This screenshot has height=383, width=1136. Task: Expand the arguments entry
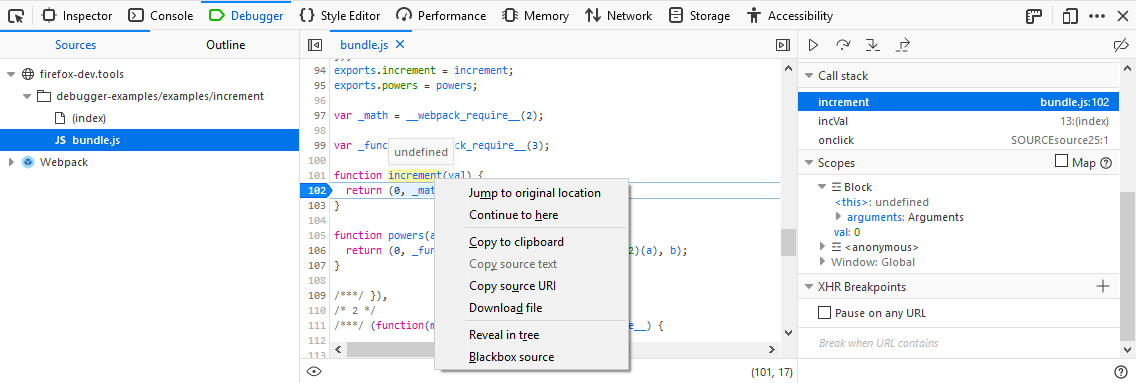(838, 216)
